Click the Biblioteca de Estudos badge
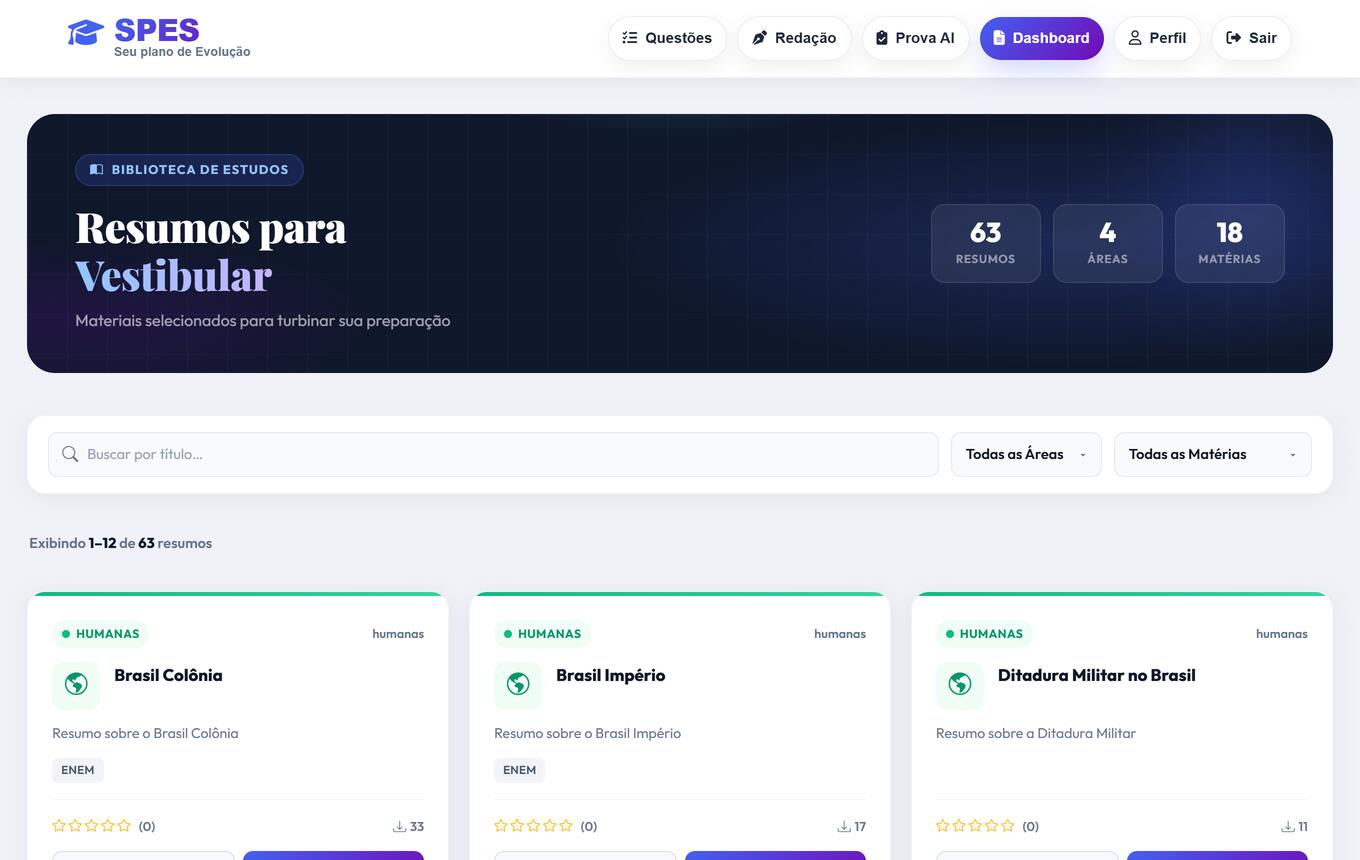Screen dimensions: 1360x860 point(189,170)
